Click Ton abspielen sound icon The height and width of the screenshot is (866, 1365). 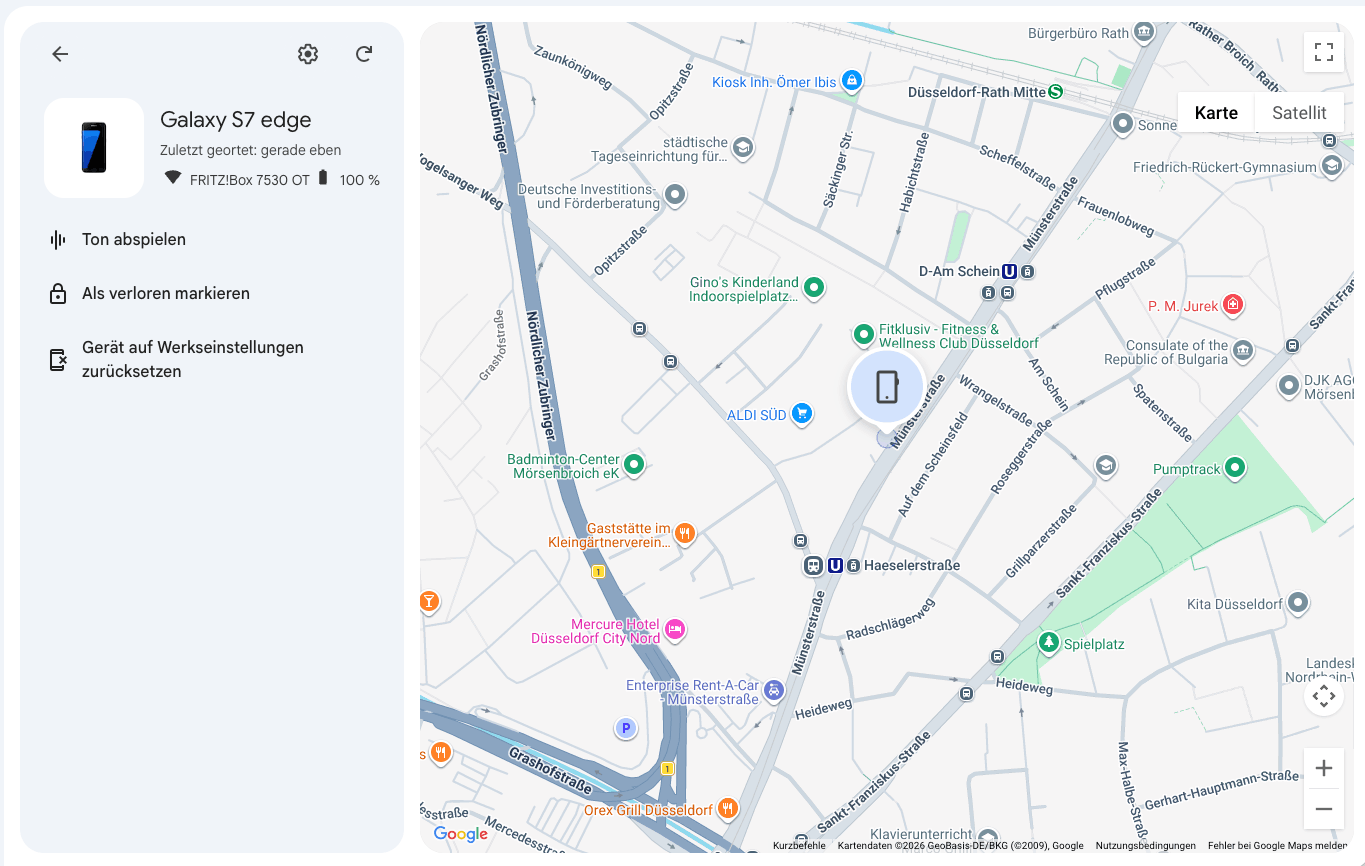click(x=58, y=240)
